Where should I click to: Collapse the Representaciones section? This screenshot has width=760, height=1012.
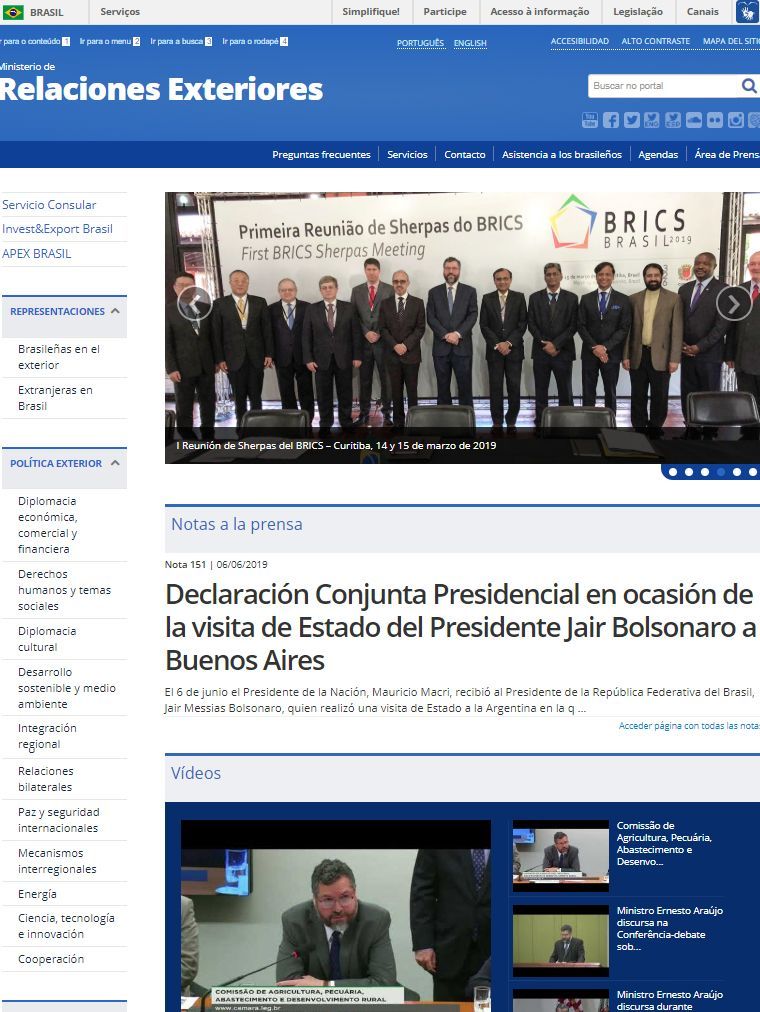click(115, 311)
